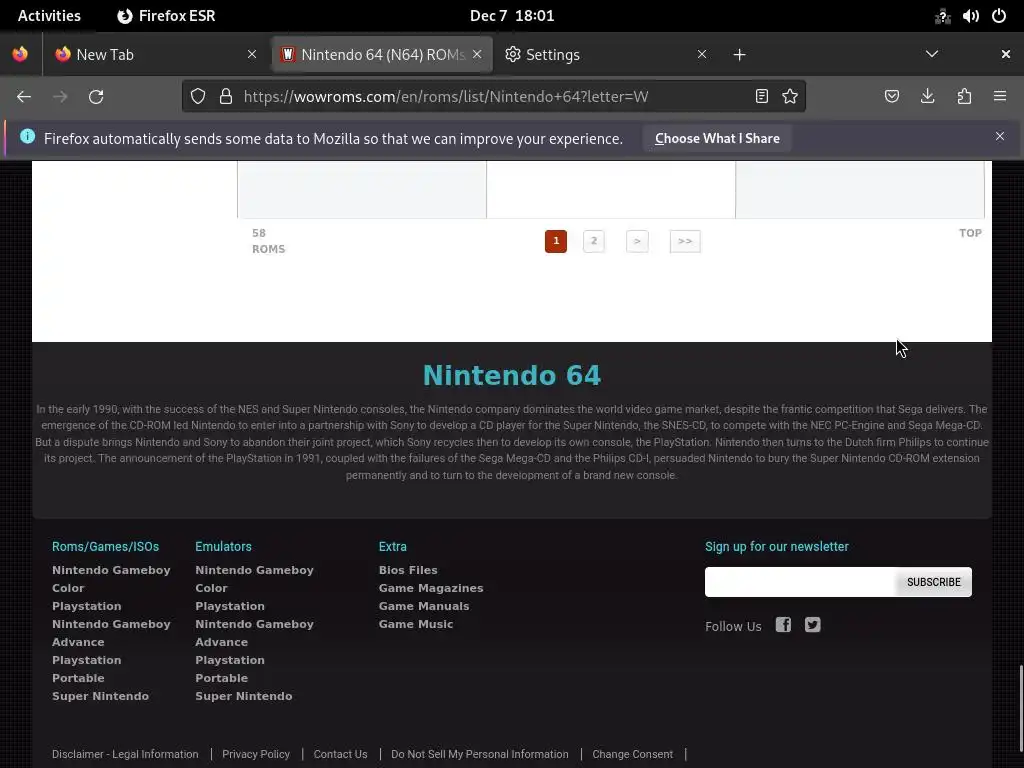
Task: Open Roms Playstation Portable link
Action: pyautogui.click(x=87, y=669)
